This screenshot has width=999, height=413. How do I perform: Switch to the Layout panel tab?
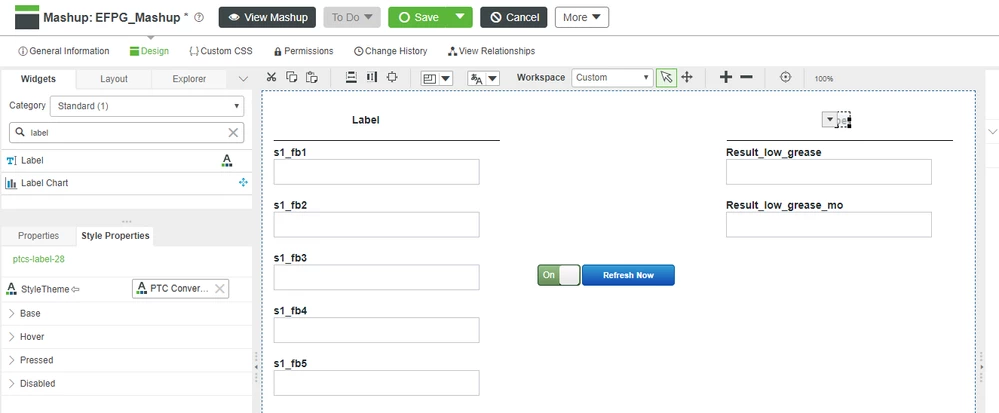114,79
